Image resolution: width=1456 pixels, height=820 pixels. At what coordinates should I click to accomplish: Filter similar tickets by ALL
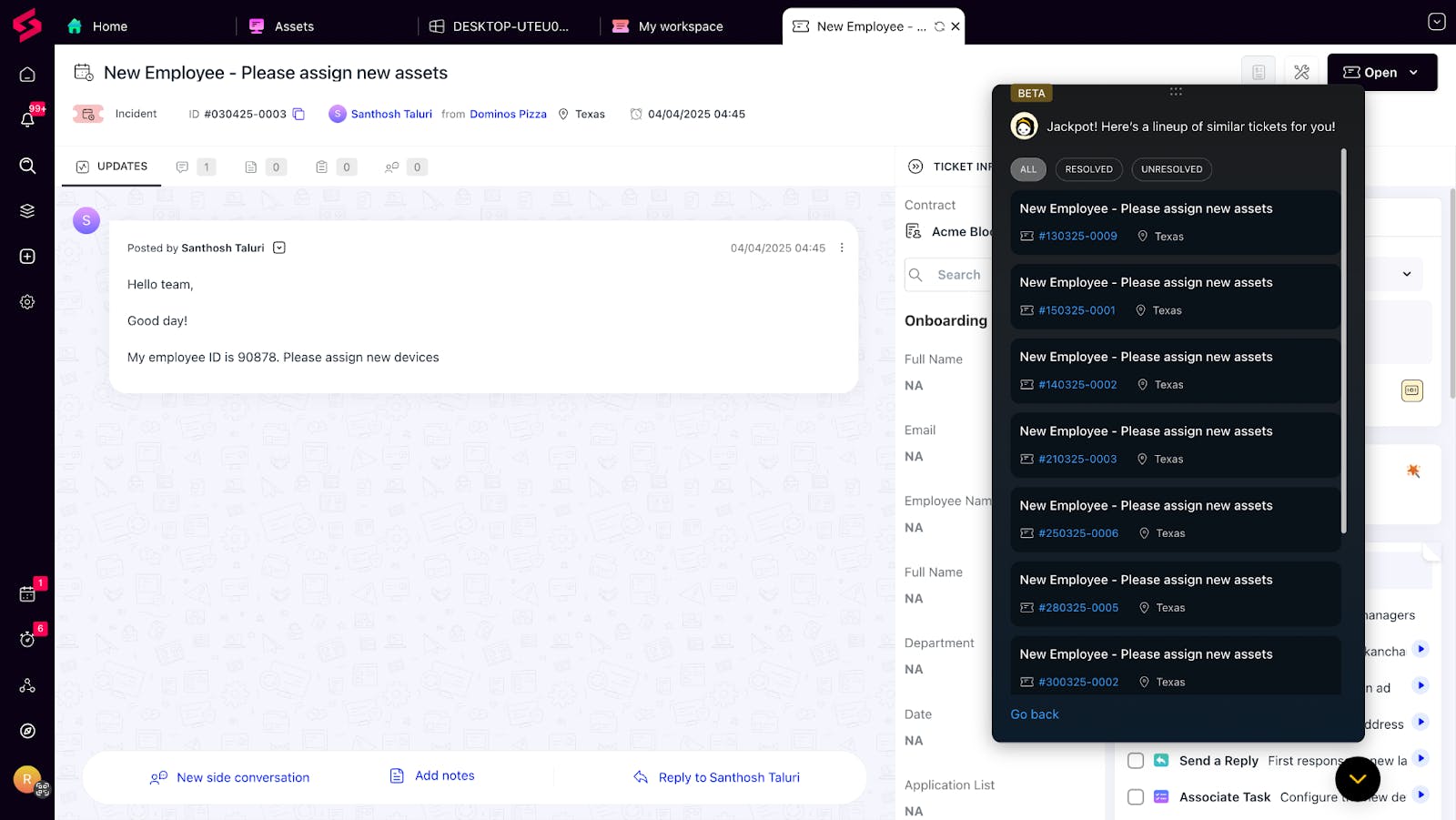(x=1028, y=169)
